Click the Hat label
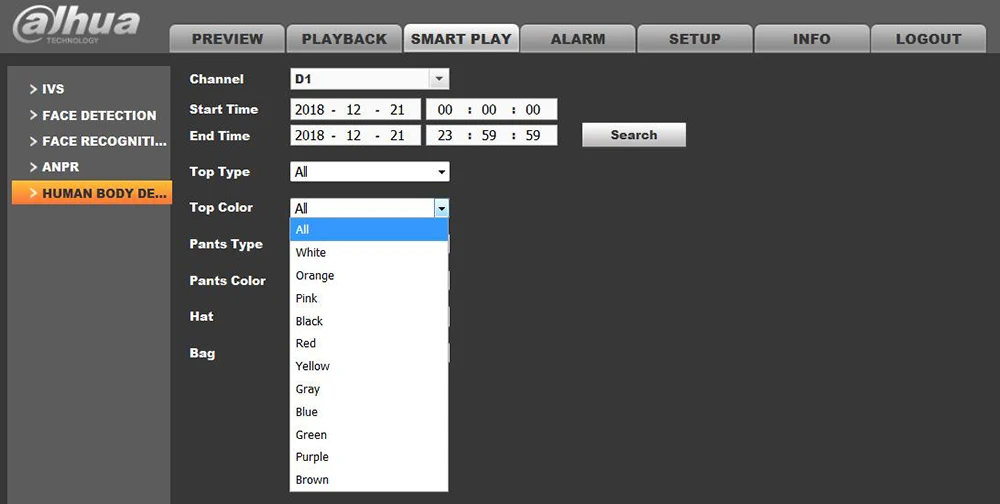The height and width of the screenshot is (504, 1000). (x=202, y=316)
